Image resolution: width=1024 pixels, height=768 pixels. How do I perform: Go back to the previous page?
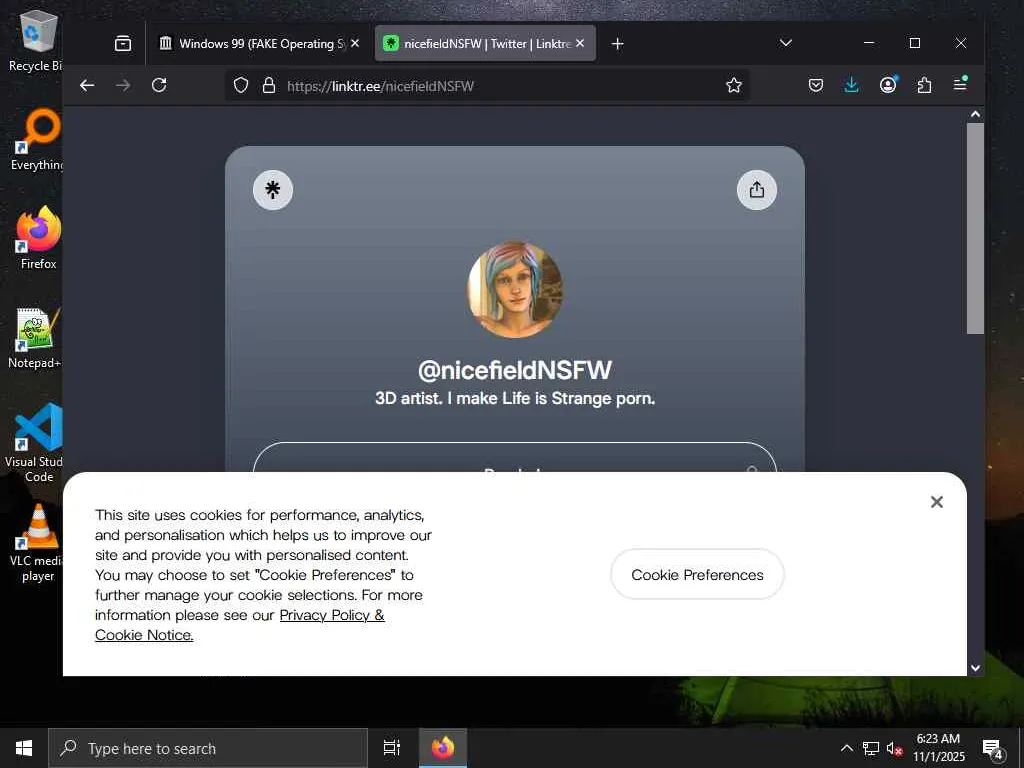(x=87, y=86)
